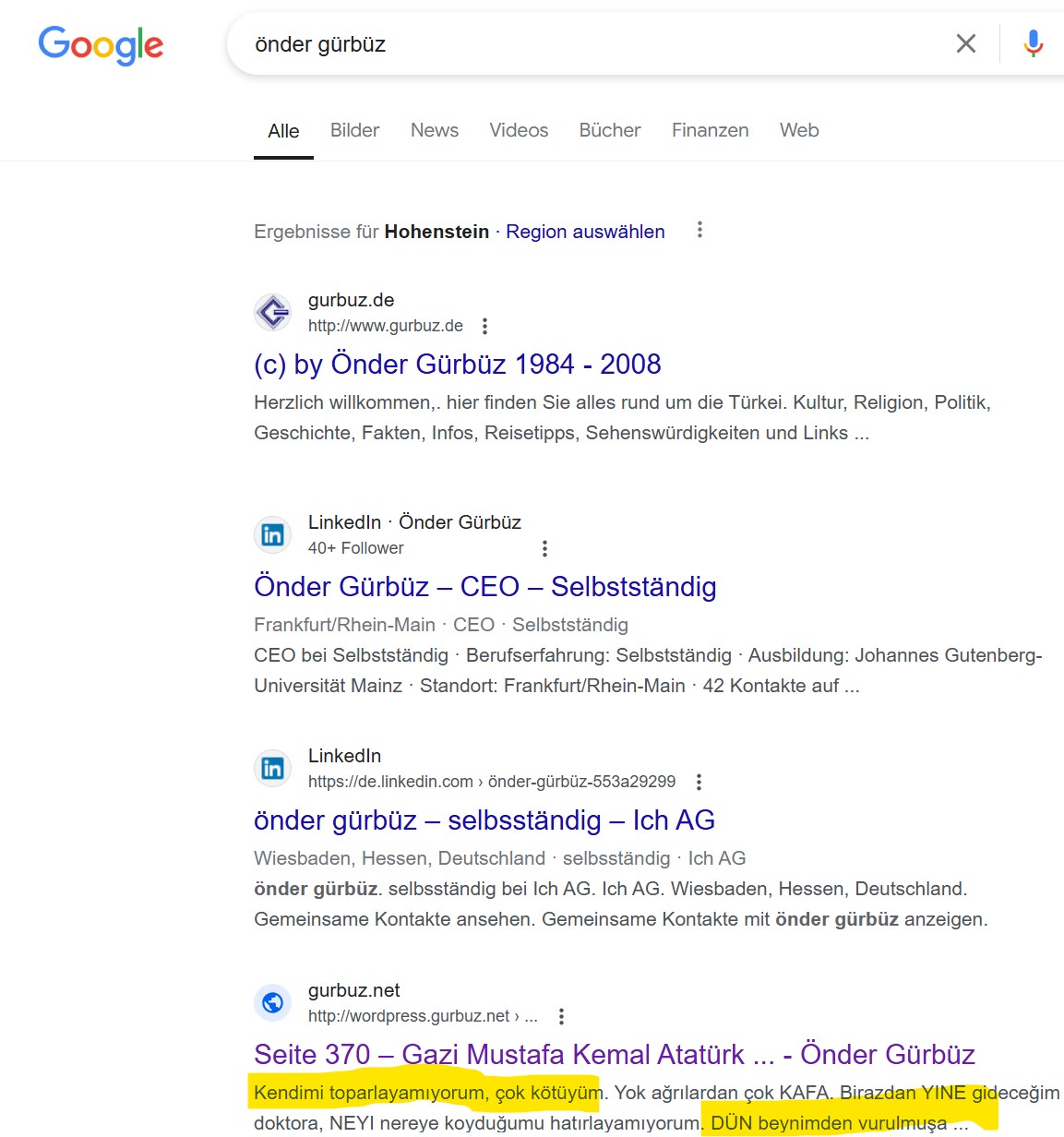This screenshot has width=1064, height=1137.
Task: Open three-dot menu beside 40+ Follower
Action: 544,548
